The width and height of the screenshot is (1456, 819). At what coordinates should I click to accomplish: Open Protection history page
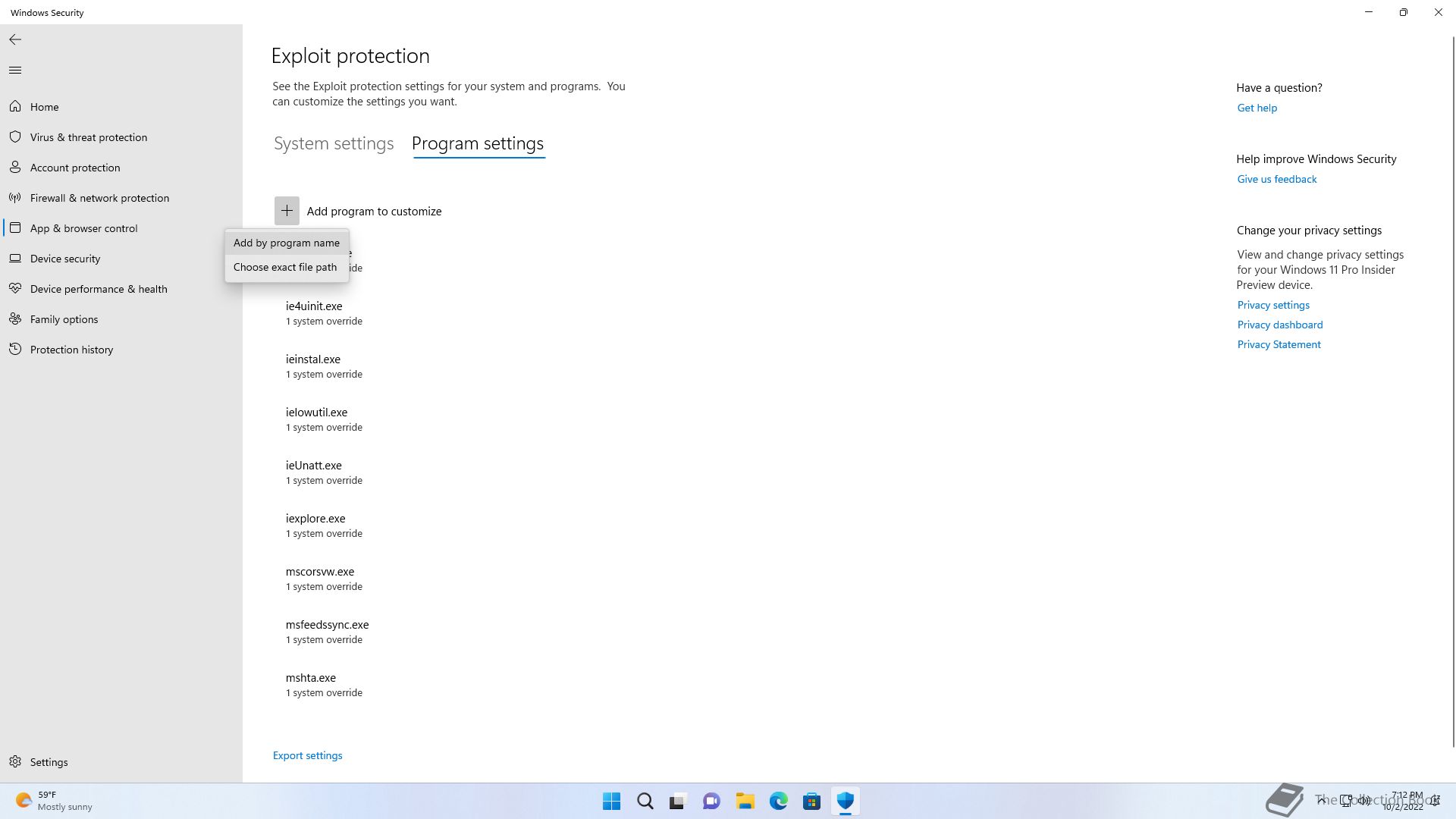click(71, 350)
